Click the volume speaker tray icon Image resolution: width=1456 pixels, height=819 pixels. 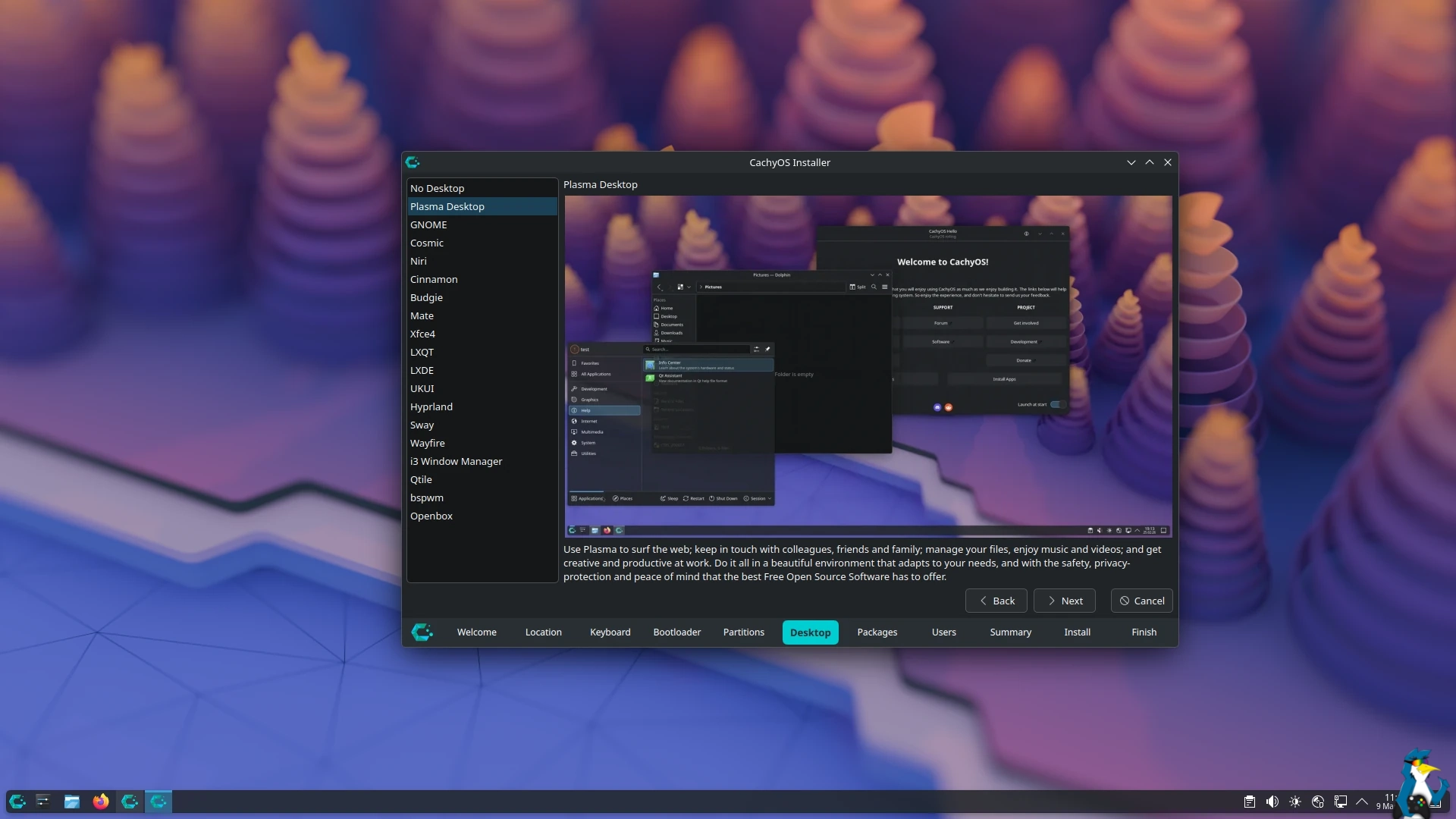[x=1272, y=802]
